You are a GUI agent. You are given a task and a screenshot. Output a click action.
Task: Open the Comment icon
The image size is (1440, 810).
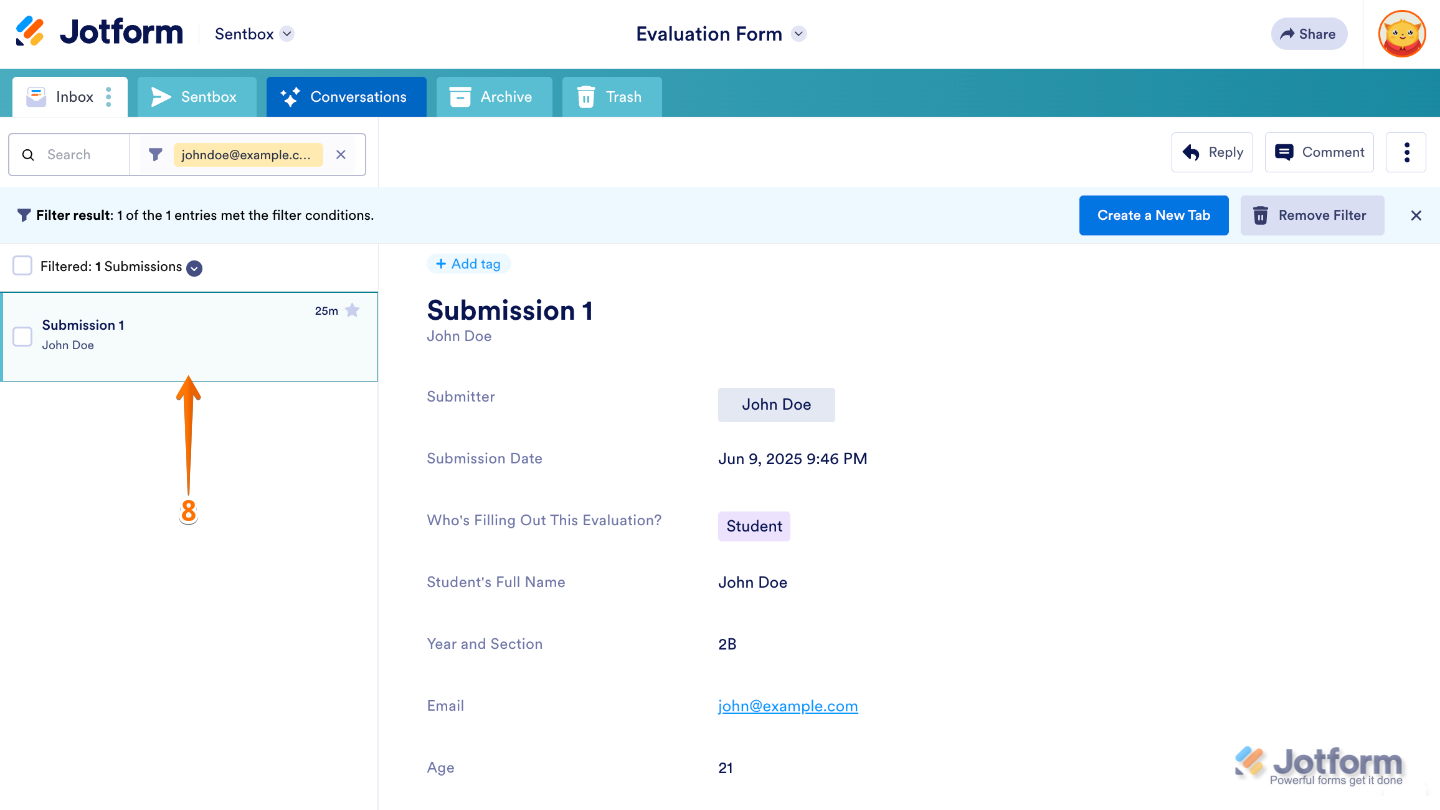[1284, 152]
